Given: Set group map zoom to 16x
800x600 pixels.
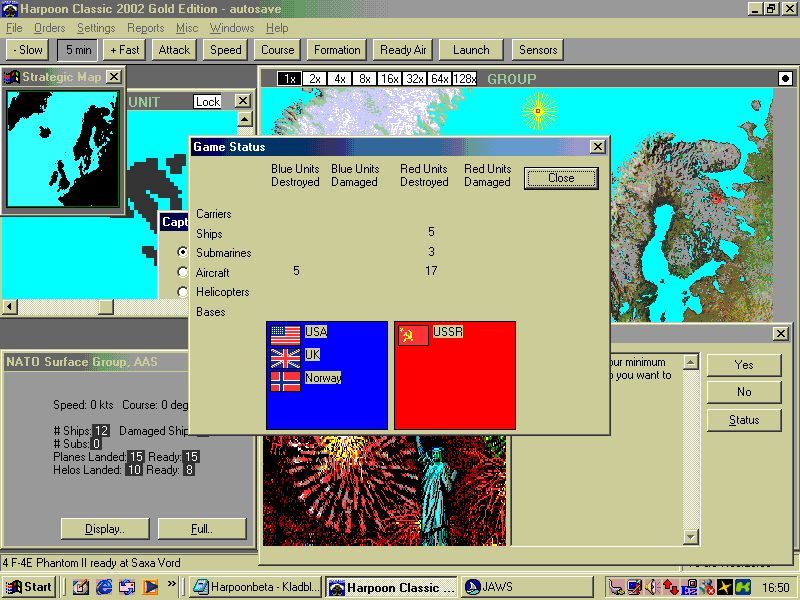Looking at the screenshot, I should pyautogui.click(x=389, y=79).
